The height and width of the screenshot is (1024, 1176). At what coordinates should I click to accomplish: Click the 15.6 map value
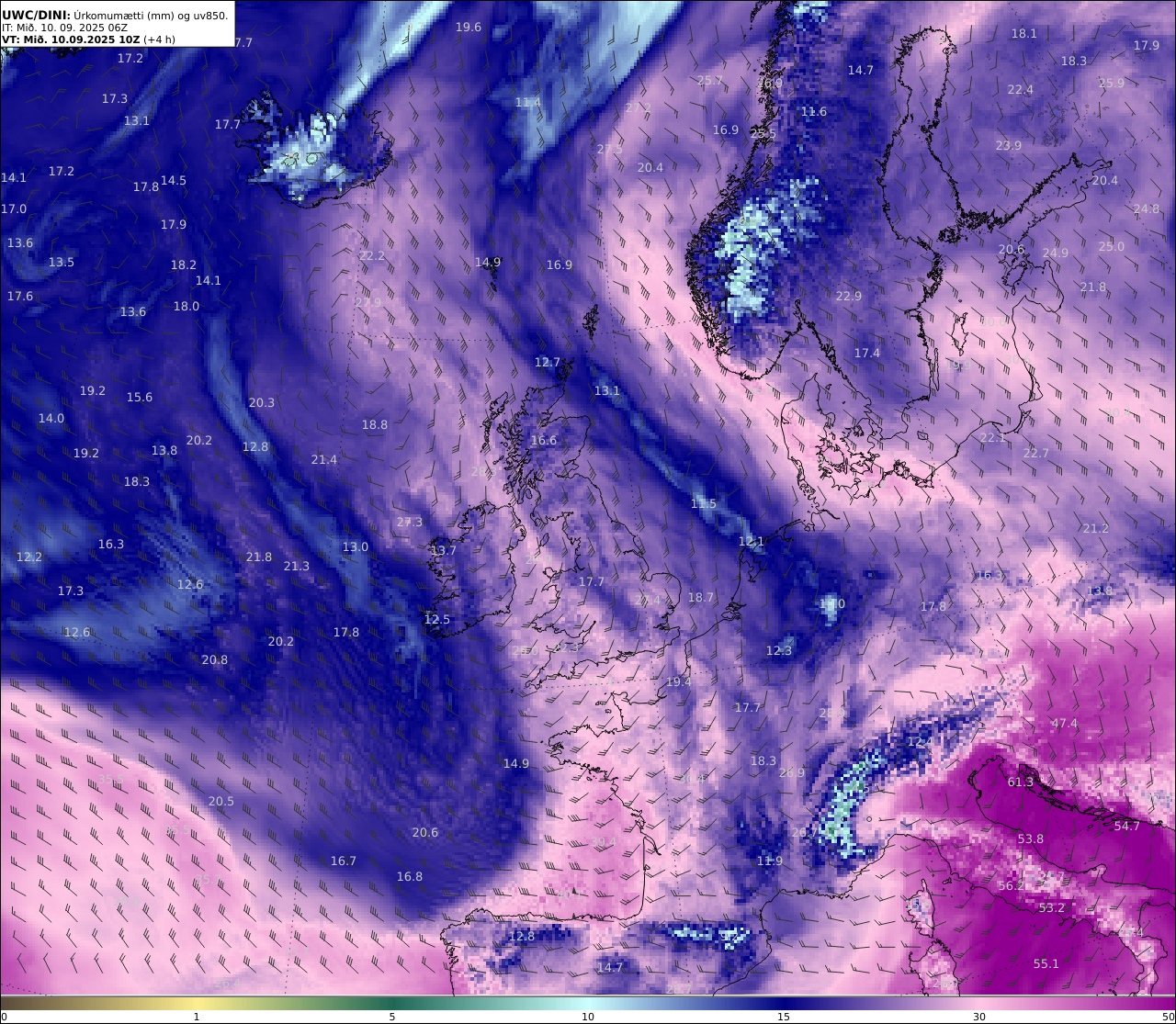pos(140,398)
